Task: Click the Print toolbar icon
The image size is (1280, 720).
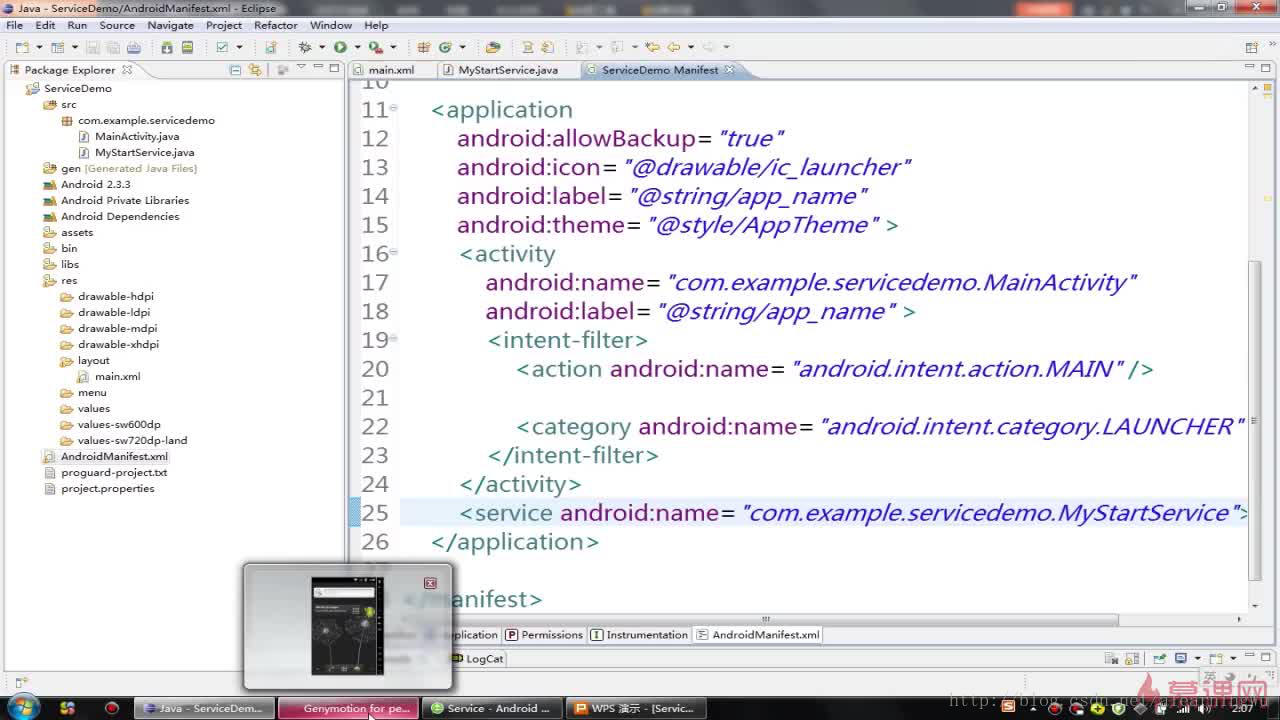Action: tap(134, 47)
